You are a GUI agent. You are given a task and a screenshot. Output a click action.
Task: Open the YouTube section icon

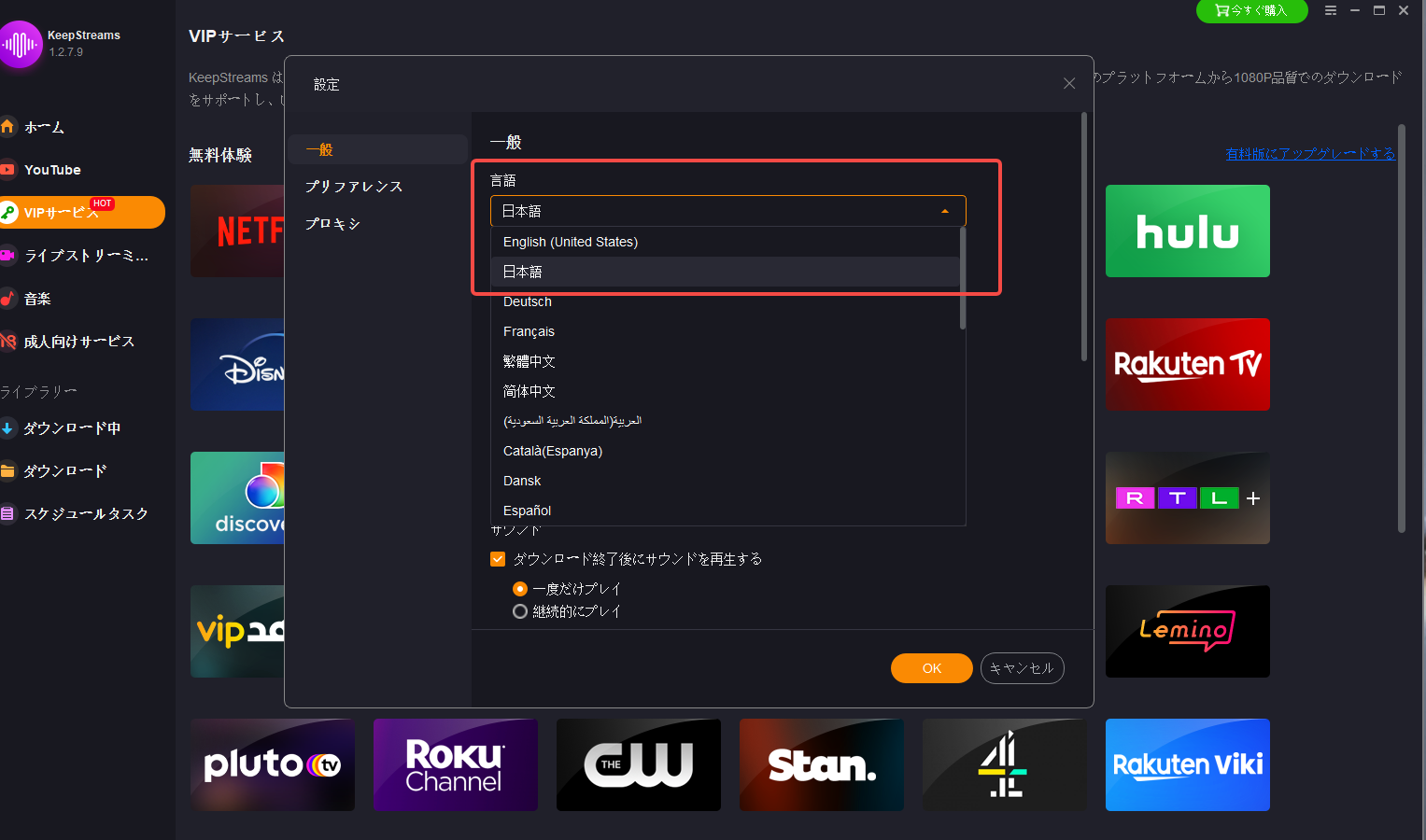8,170
